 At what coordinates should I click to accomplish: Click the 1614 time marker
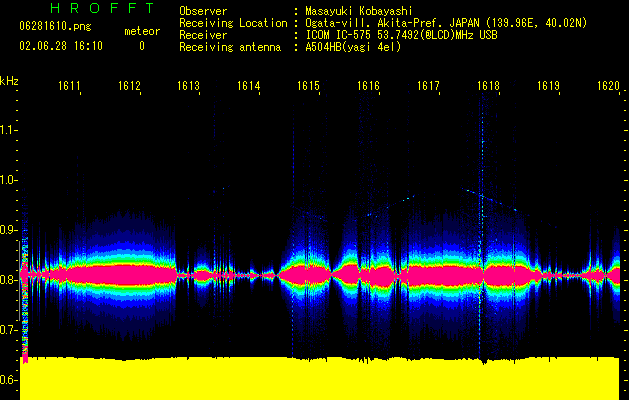click(248, 86)
